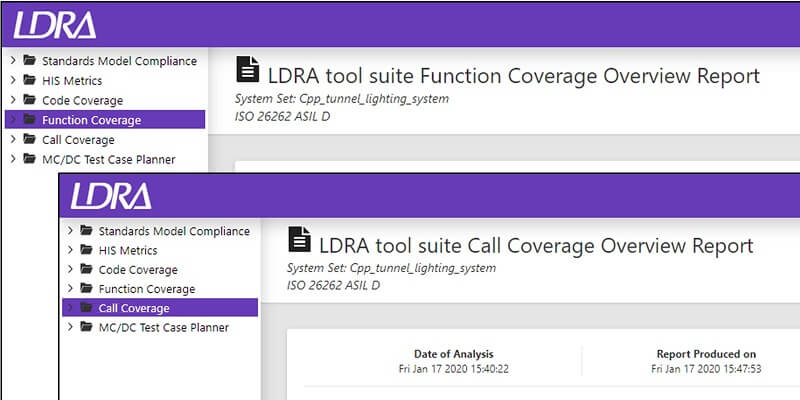Open HIS Metrics in back window tree
Viewport: 800px width, 400px height.
[72, 81]
